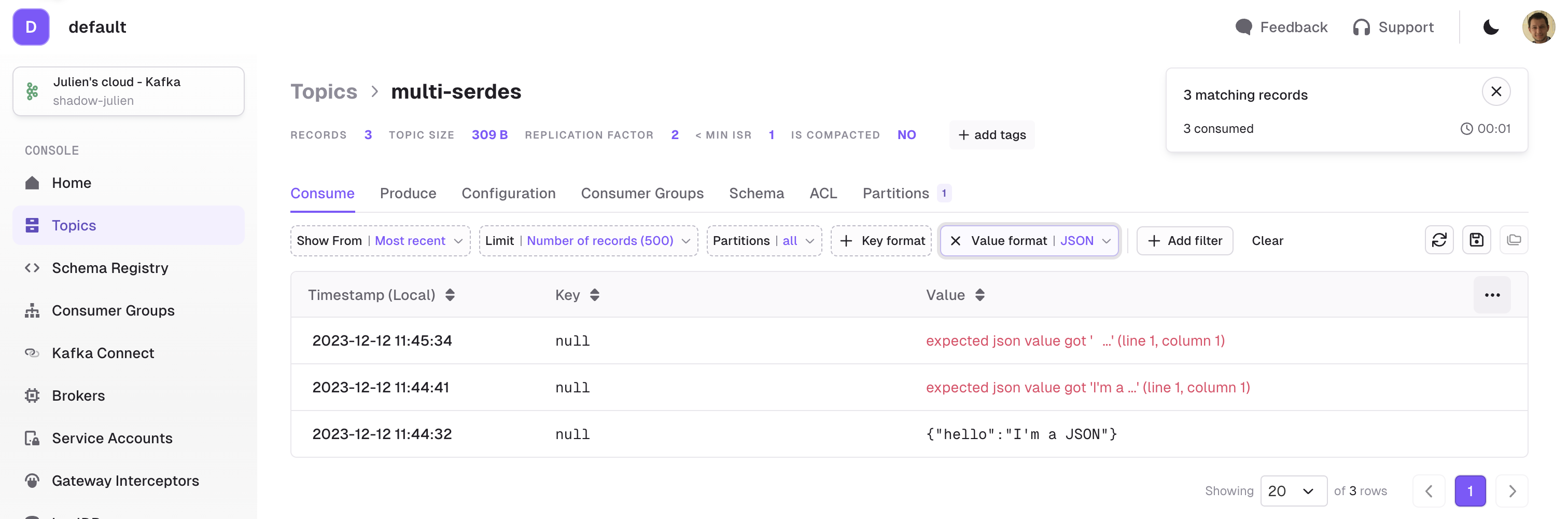Switch to the ACL tab
The height and width of the screenshot is (519, 1568).
823,194
